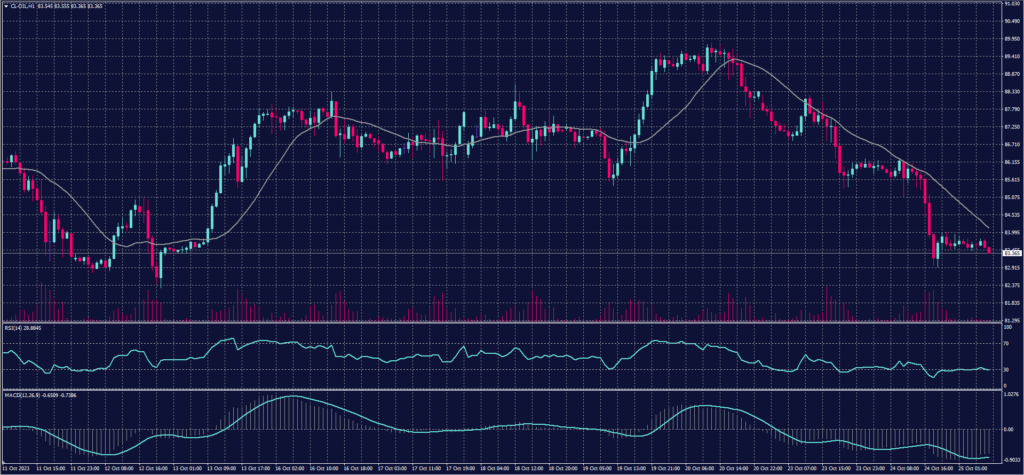This screenshot has width=1024, height=475.
Task: Click the 81.295 price scale label
Action: [x=1012, y=319]
